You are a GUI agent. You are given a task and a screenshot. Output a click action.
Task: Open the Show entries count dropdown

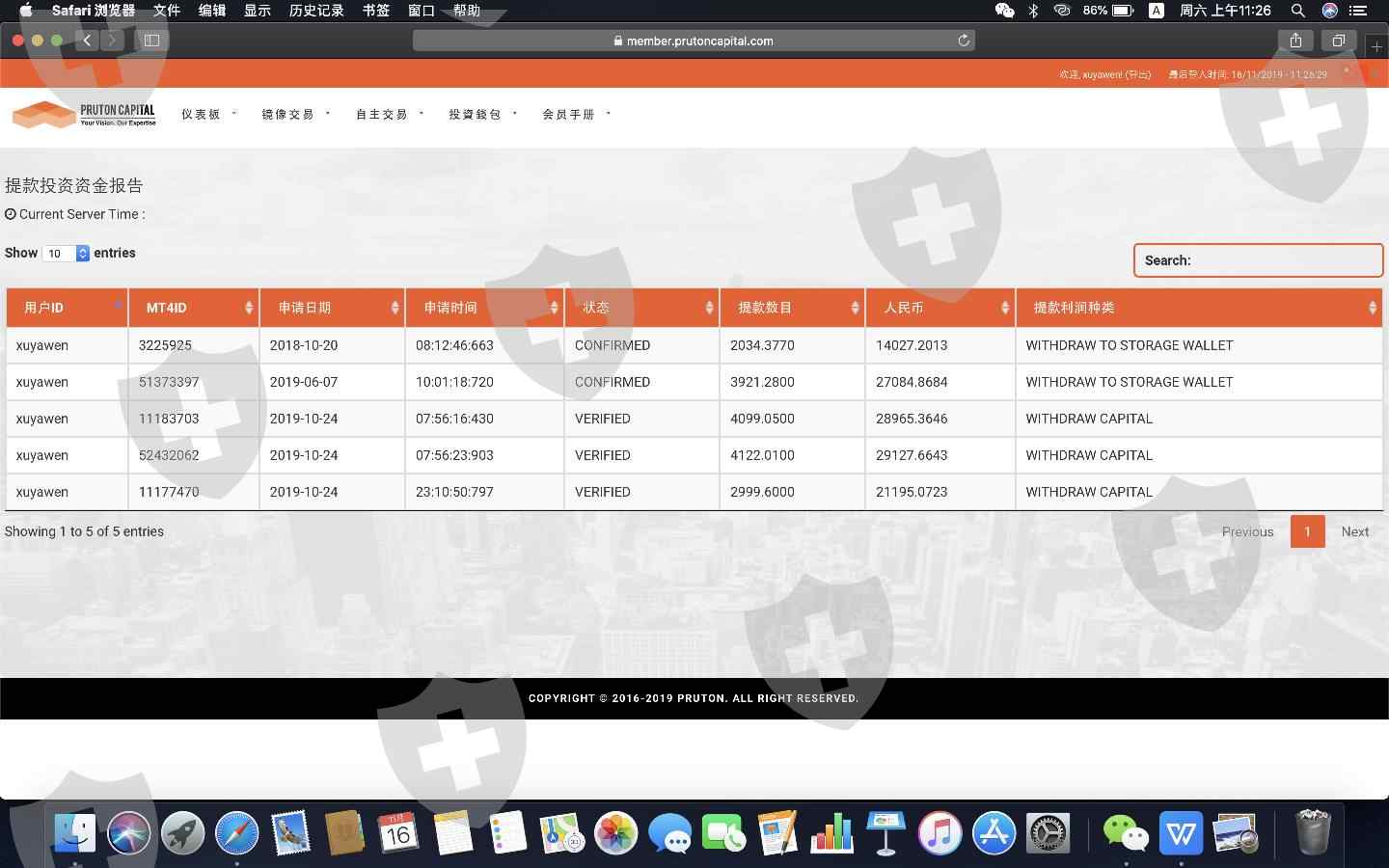[66, 253]
